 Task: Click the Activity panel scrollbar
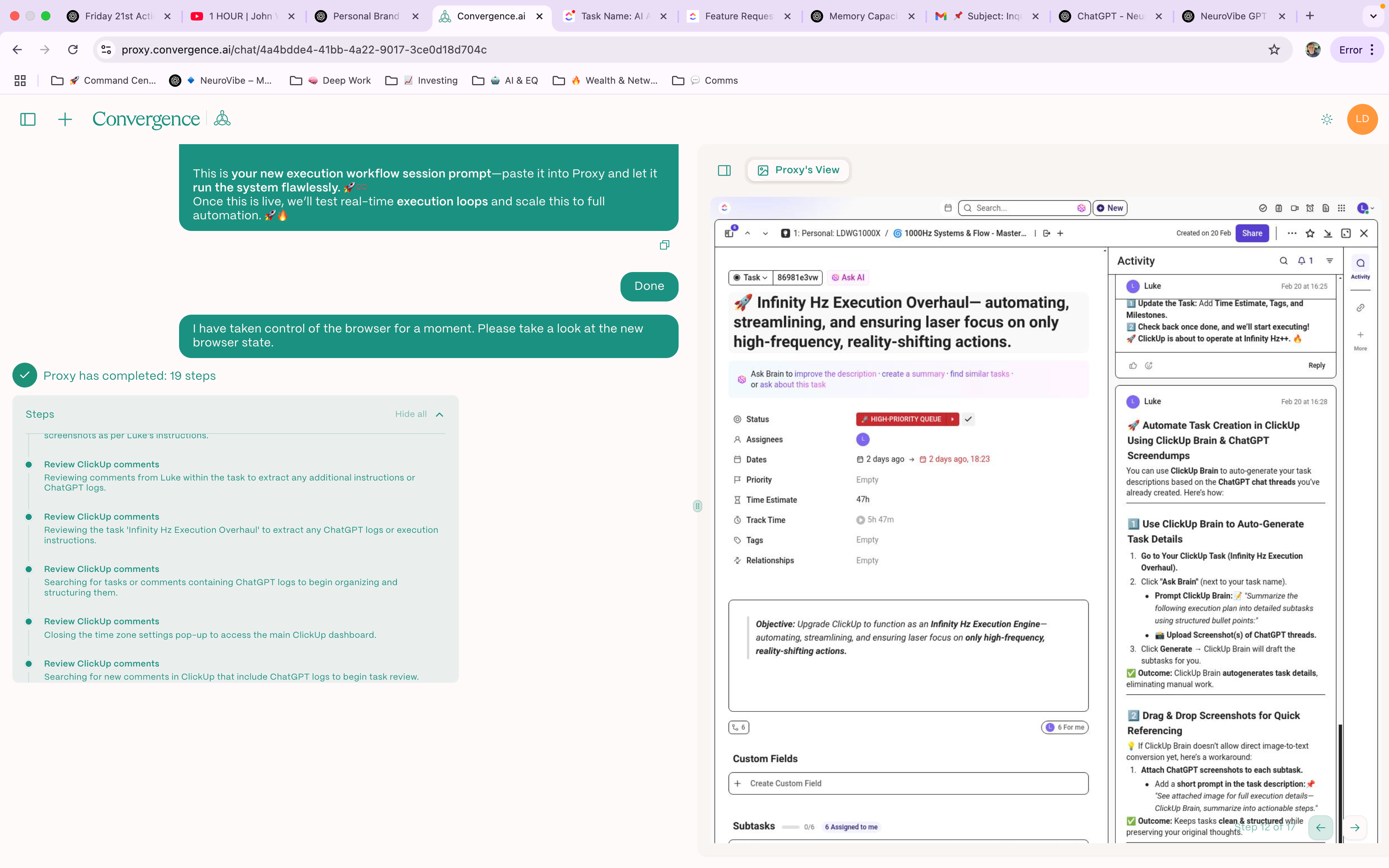(1341, 784)
